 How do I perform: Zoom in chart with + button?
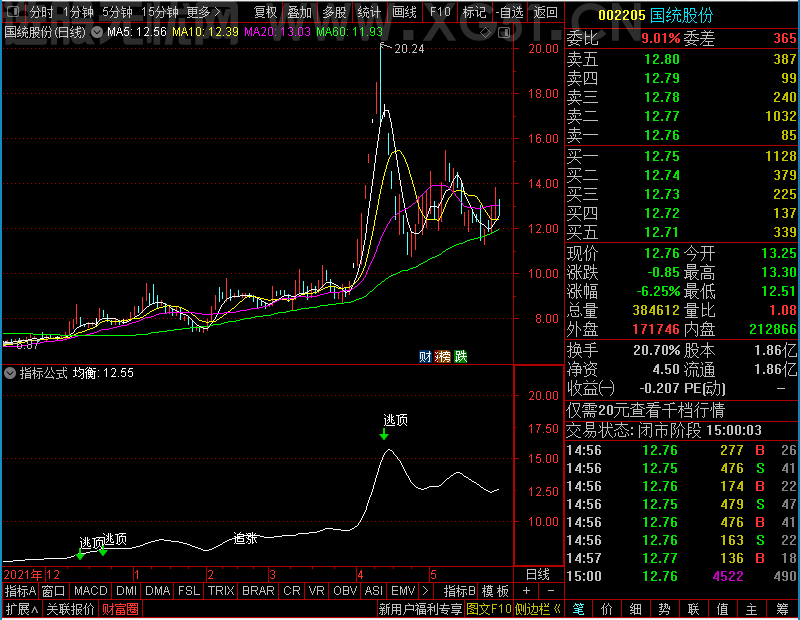click(526, 591)
